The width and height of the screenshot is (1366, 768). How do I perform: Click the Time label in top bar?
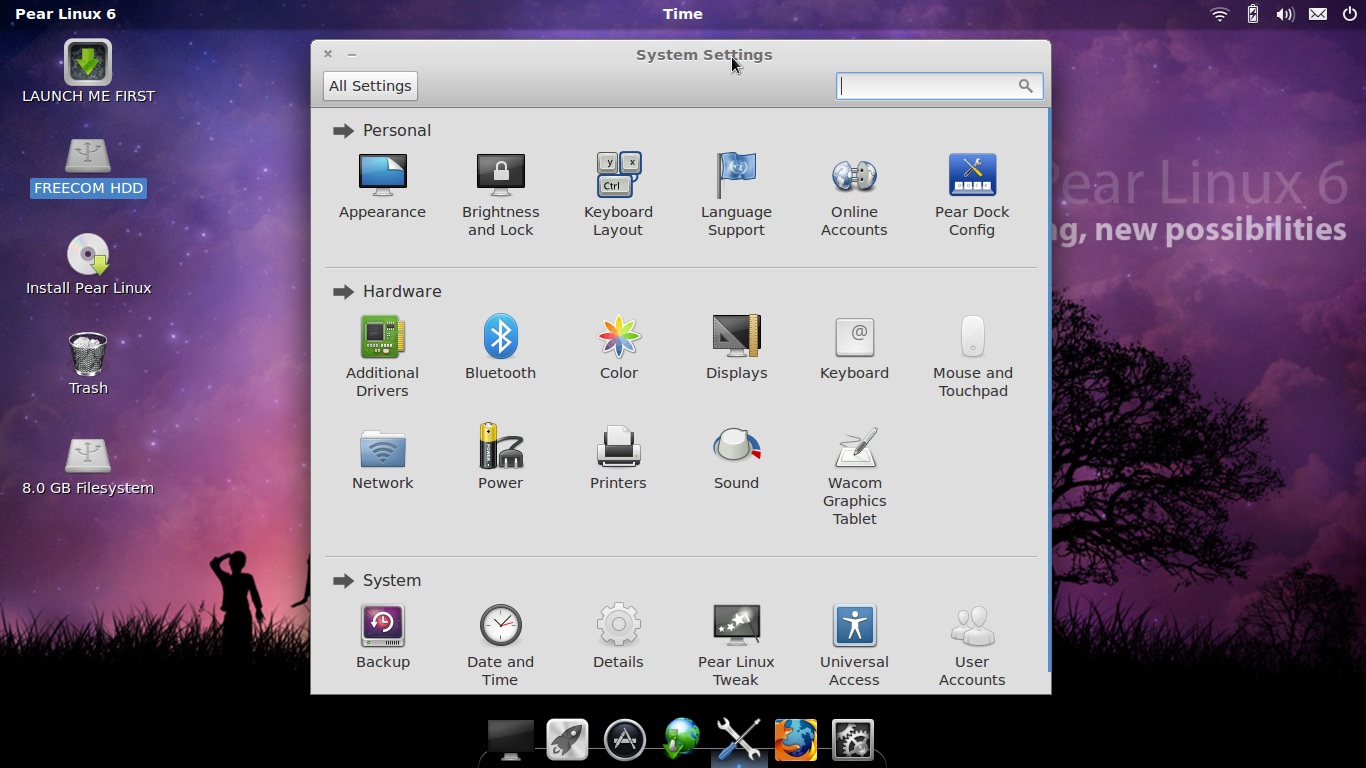(x=683, y=14)
